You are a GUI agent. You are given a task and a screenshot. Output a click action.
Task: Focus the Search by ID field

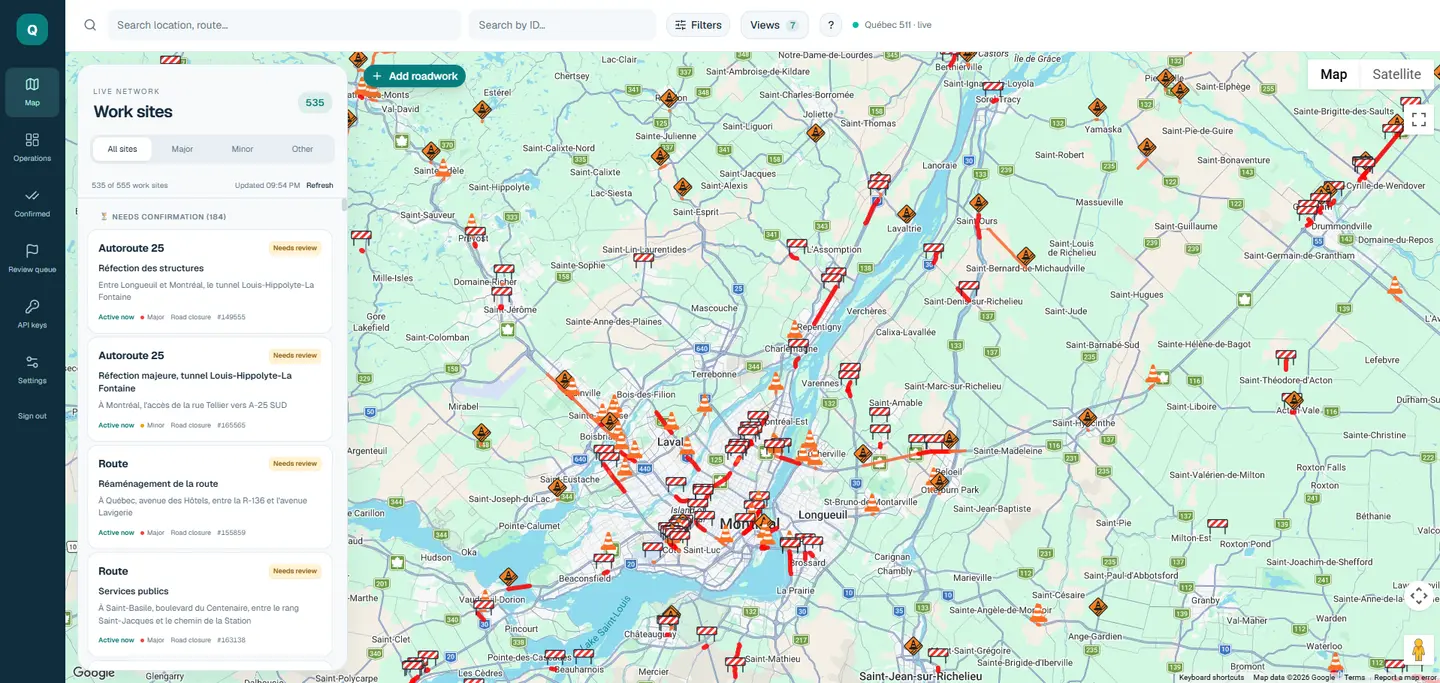(562, 25)
